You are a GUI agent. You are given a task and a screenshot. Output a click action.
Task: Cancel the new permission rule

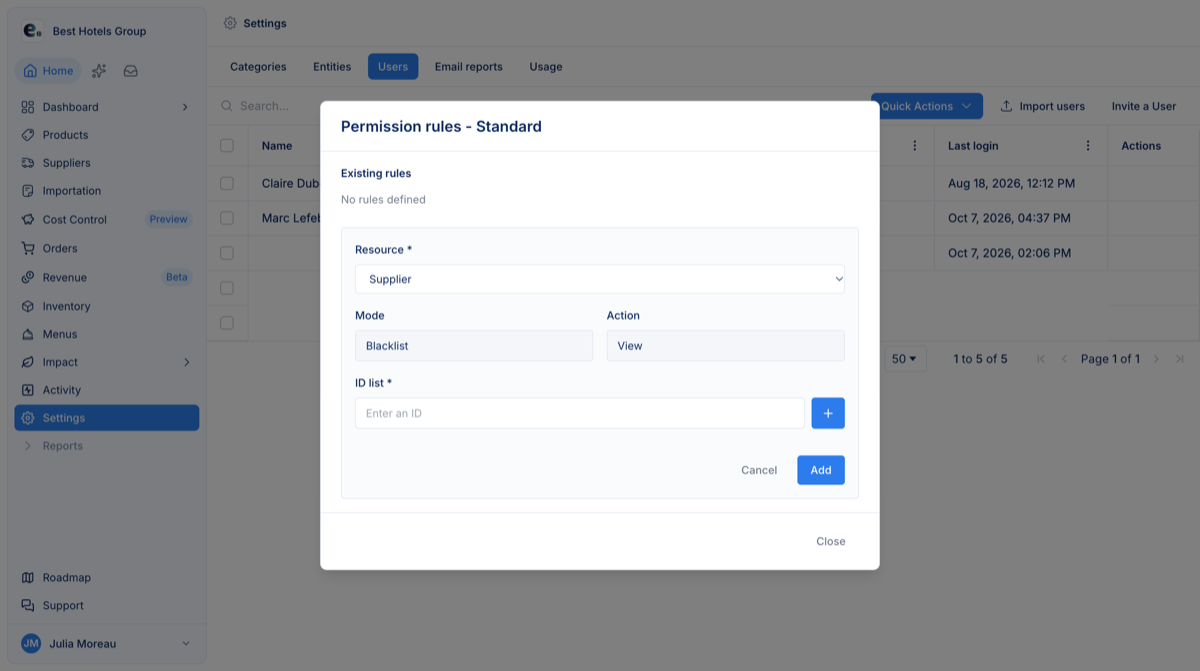(759, 470)
